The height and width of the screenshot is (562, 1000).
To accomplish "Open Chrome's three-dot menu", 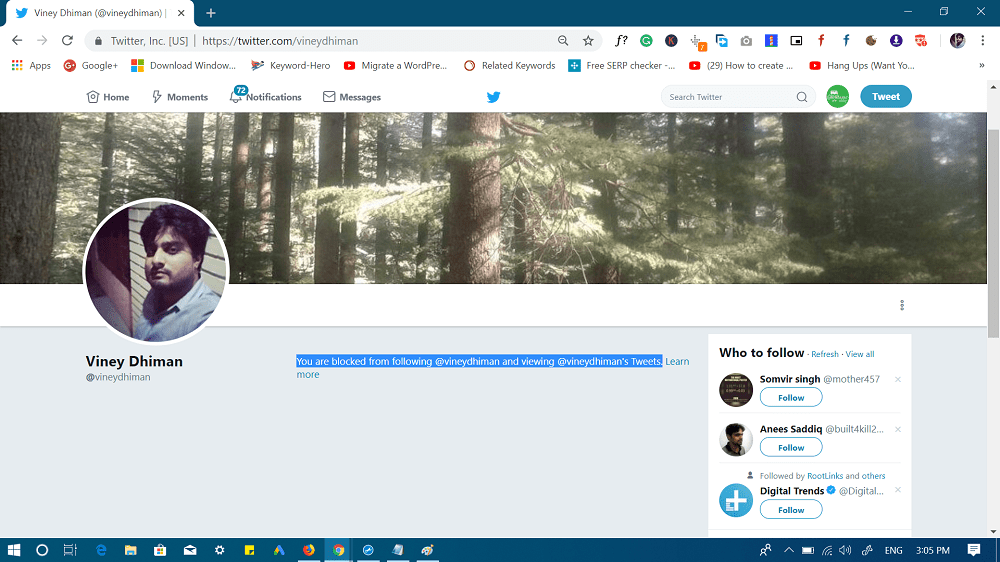I will click(983, 41).
